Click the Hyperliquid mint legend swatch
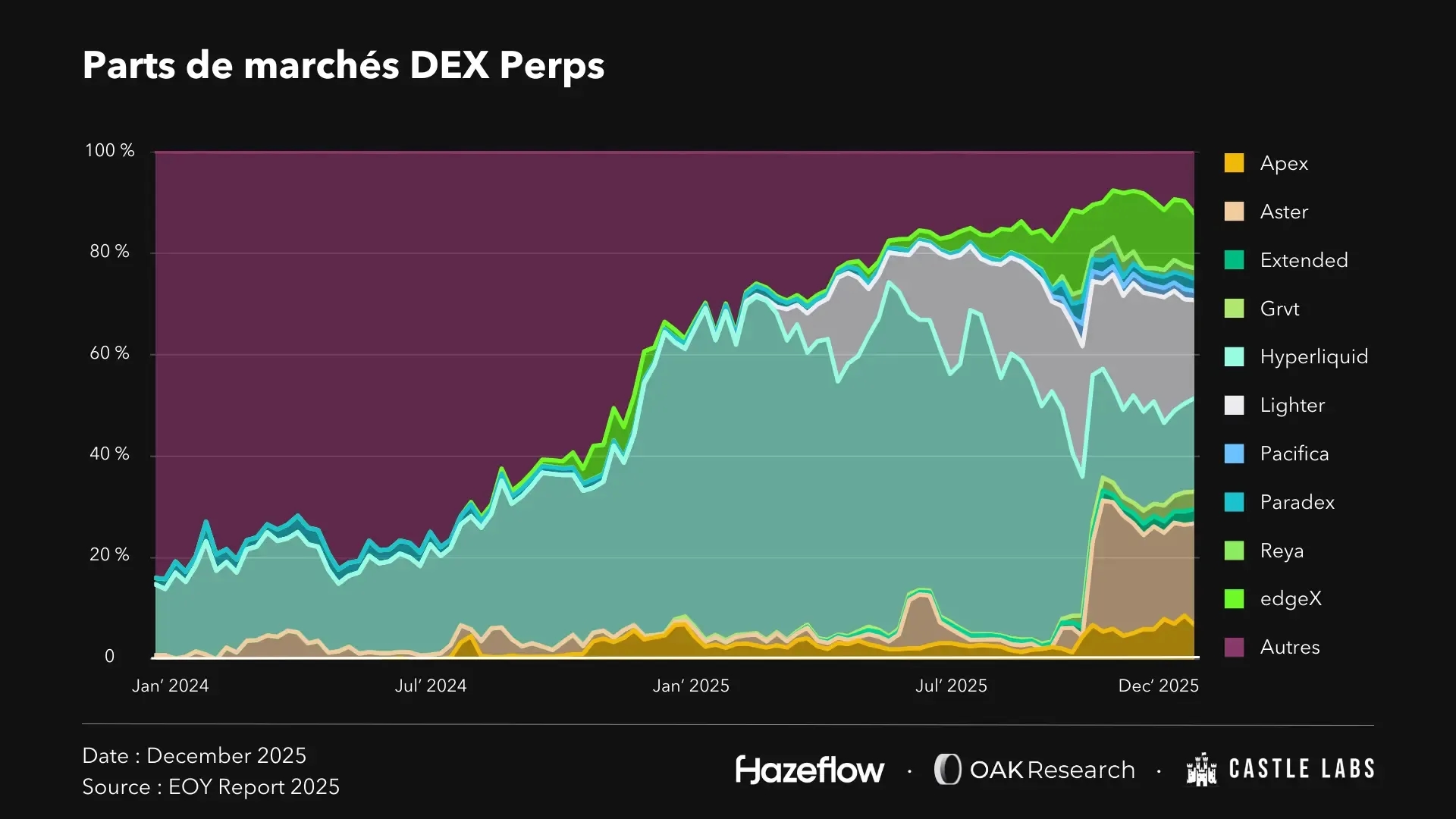 coord(1234,356)
